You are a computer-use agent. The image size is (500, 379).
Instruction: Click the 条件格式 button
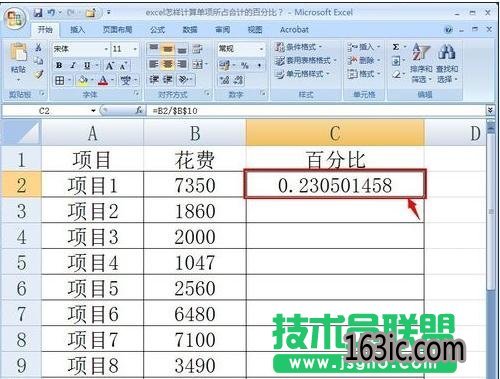pyautogui.click(x=298, y=47)
